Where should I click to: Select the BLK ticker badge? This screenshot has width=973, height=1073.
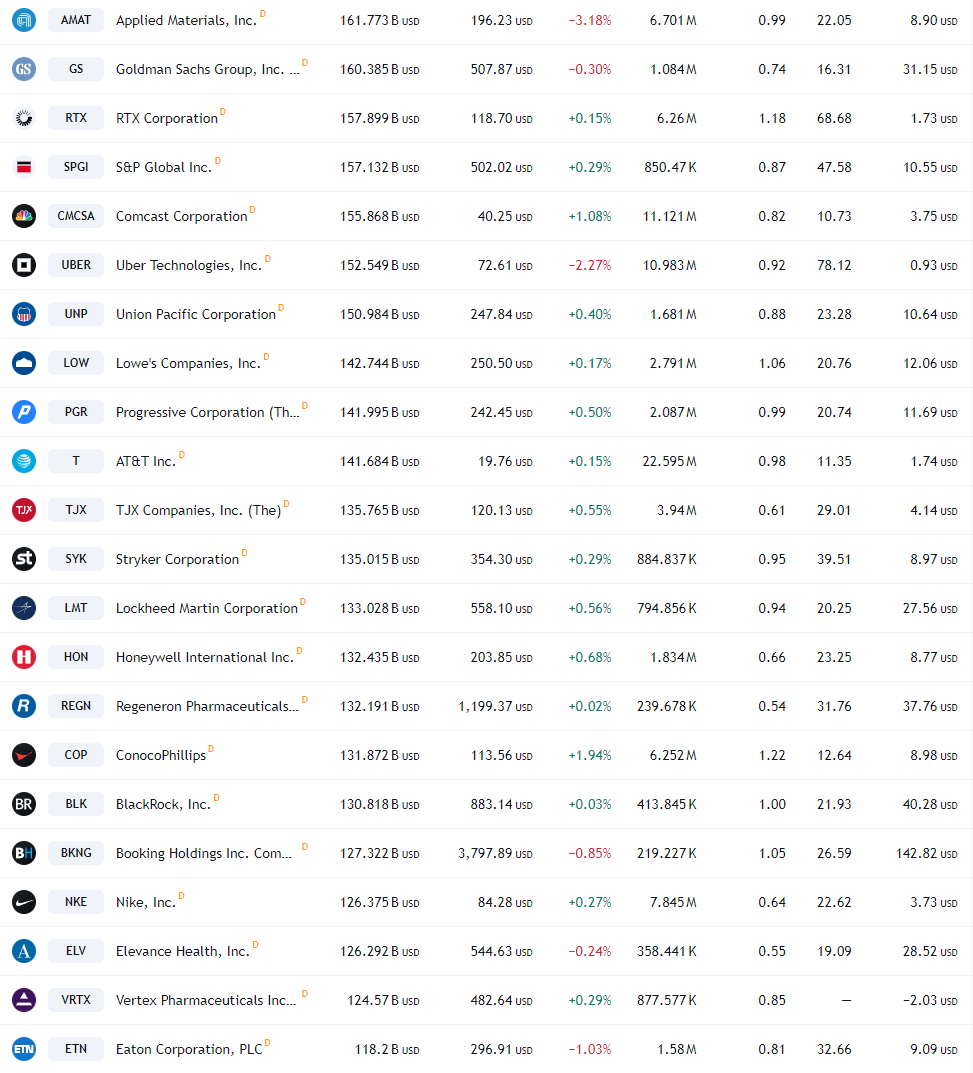coord(76,804)
